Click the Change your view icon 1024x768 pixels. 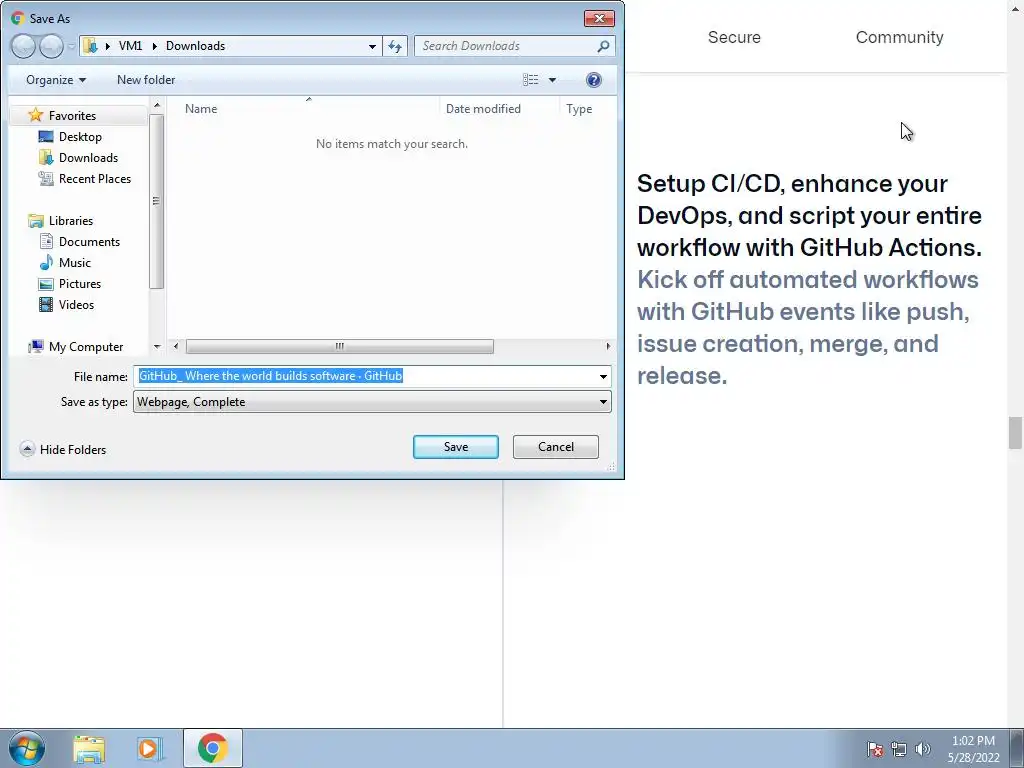tap(530, 80)
